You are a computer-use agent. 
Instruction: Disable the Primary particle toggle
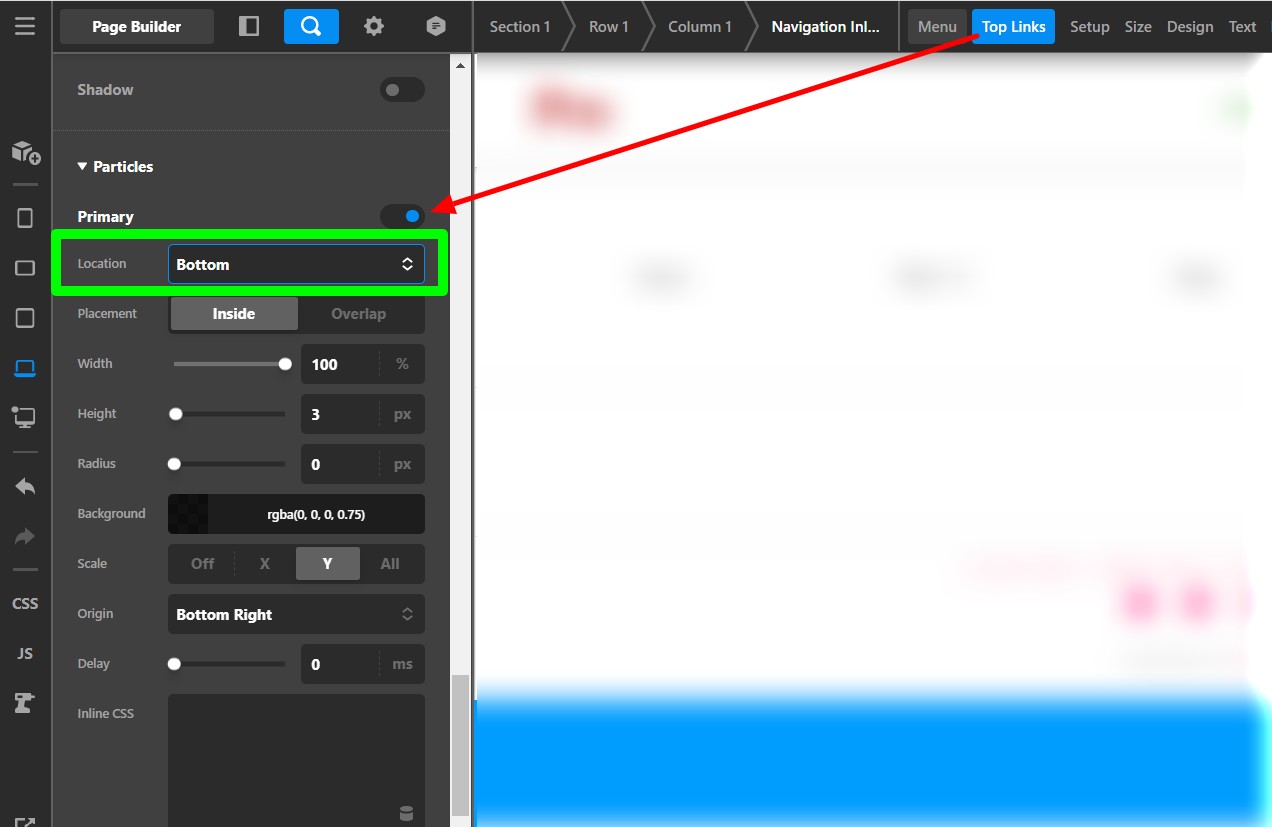pyautogui.click(x=402, y=216)
